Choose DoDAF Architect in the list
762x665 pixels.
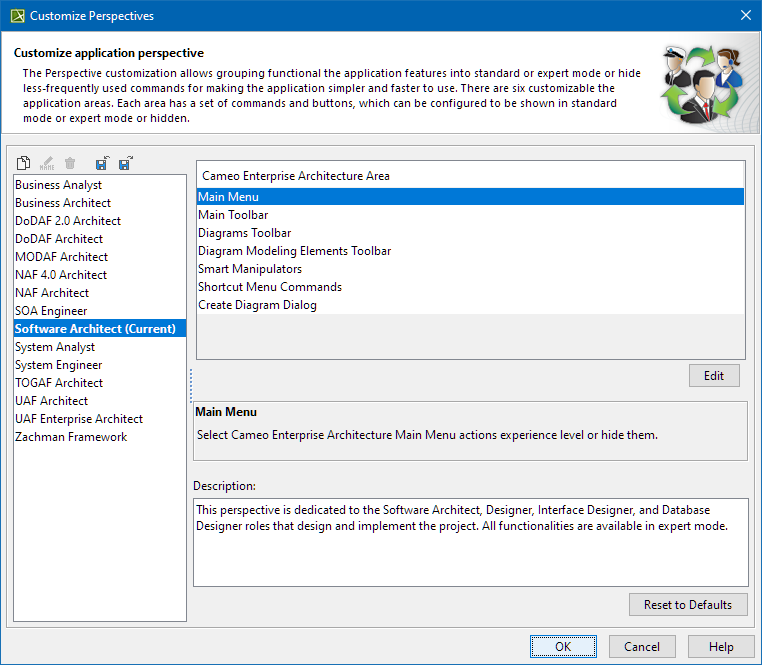(100, 239)
